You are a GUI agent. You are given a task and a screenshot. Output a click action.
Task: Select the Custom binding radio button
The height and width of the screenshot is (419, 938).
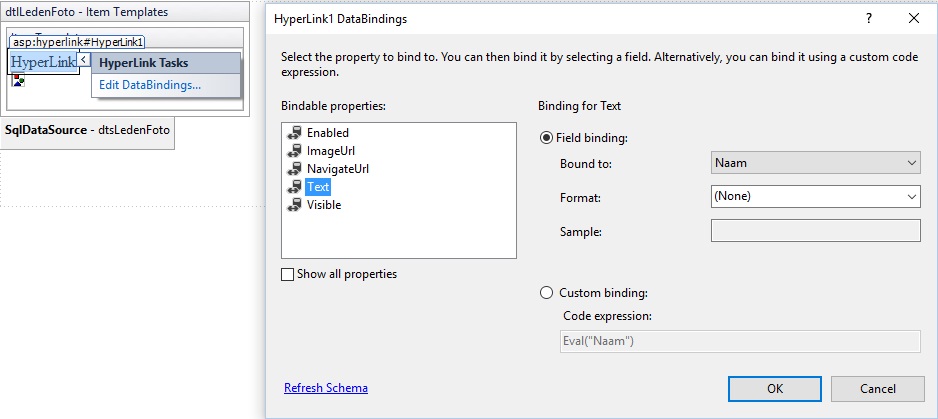tap(546, 293)
